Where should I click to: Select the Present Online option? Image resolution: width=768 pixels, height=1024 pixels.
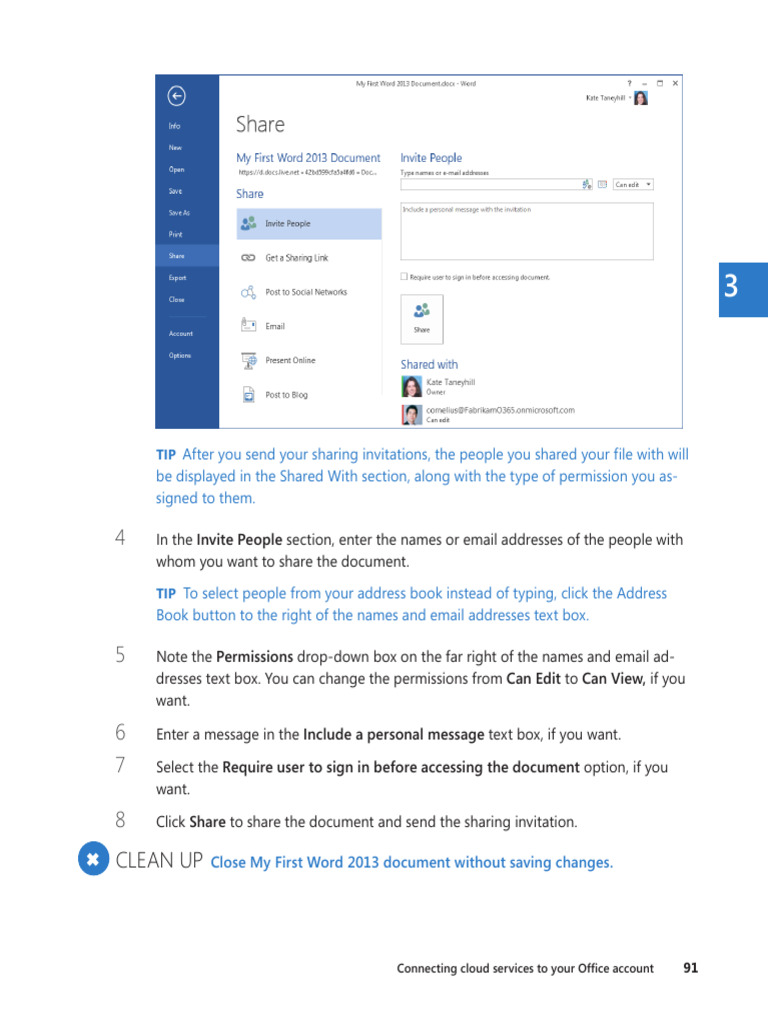tap(309, 360)
